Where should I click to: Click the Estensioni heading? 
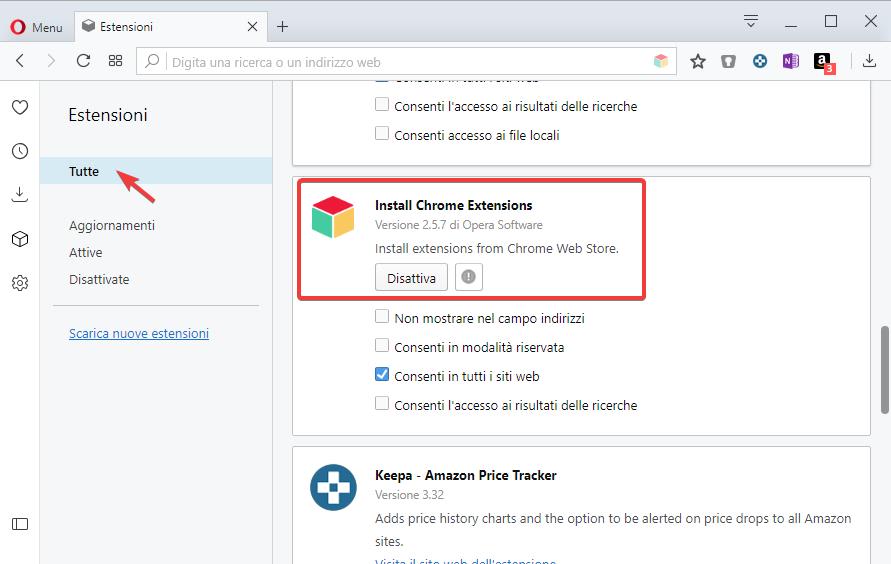108,115
